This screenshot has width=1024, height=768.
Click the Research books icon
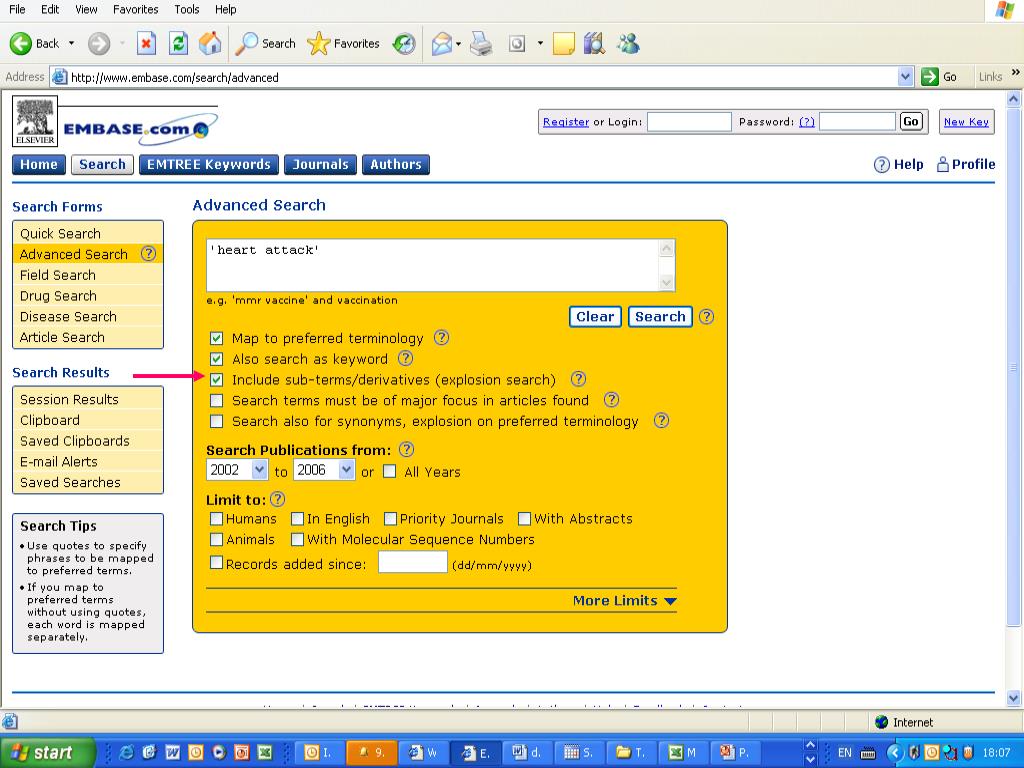click(594, 44)
